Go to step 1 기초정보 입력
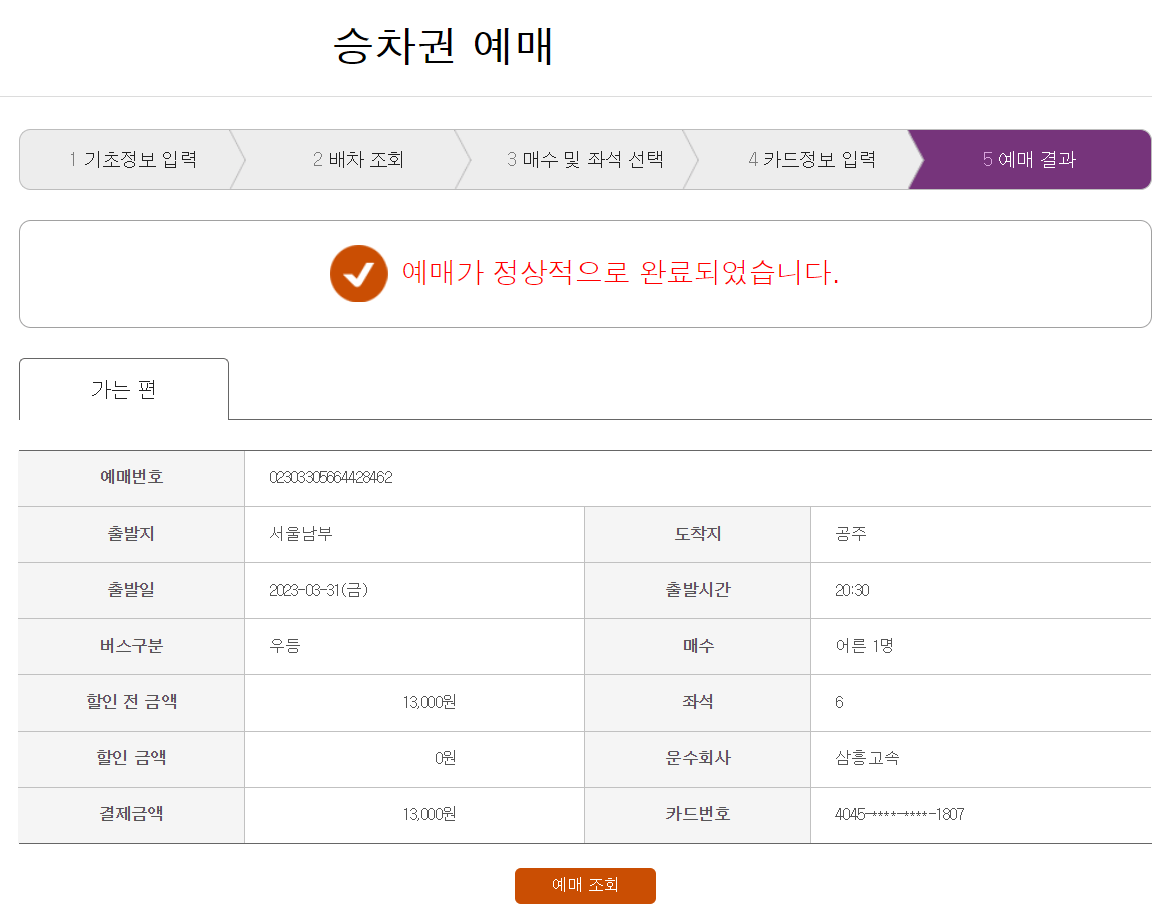1175x918 pixels. point(133,160)
